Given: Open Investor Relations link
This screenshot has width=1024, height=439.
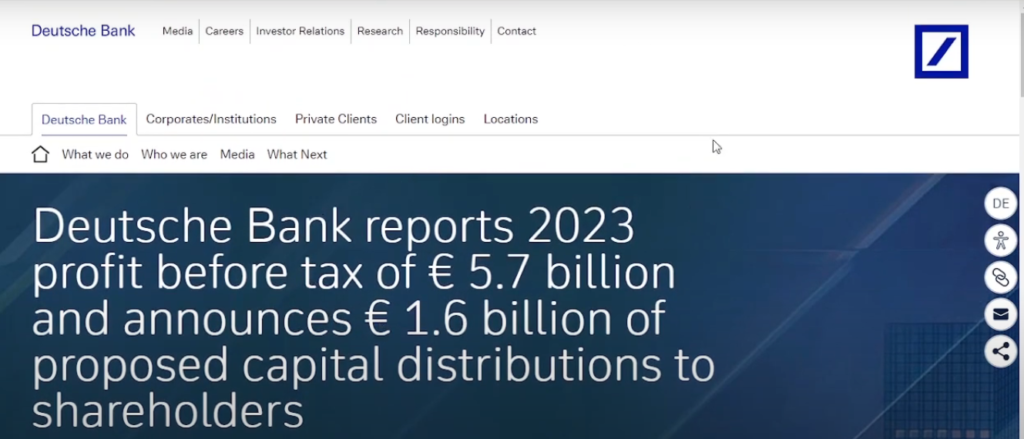Looking at the screenshot, I should pos(300,31).
